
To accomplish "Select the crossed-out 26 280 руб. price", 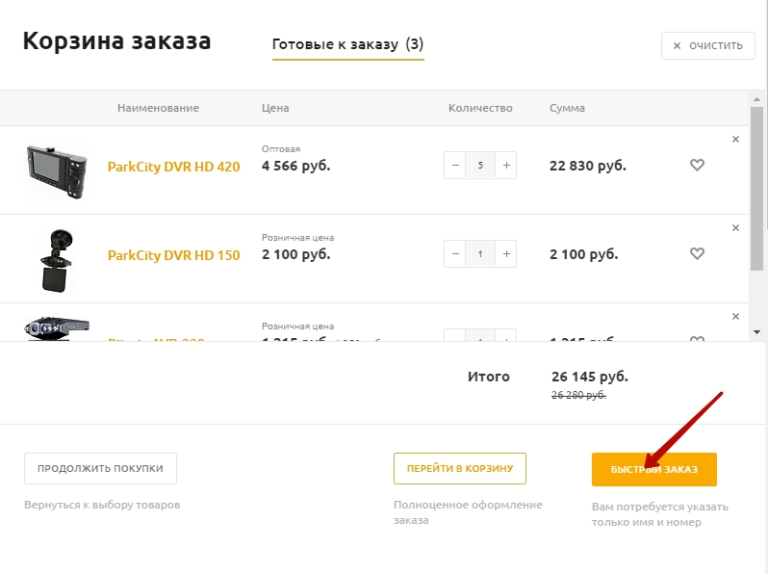I will 579,395.
